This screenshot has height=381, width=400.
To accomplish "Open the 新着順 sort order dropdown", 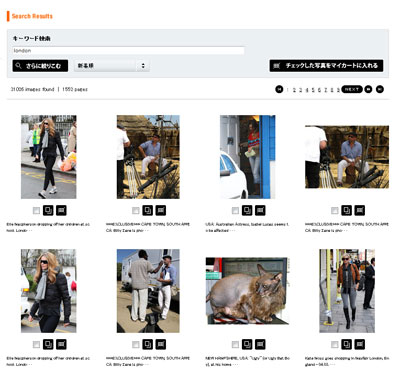I will tap(112, 66).
